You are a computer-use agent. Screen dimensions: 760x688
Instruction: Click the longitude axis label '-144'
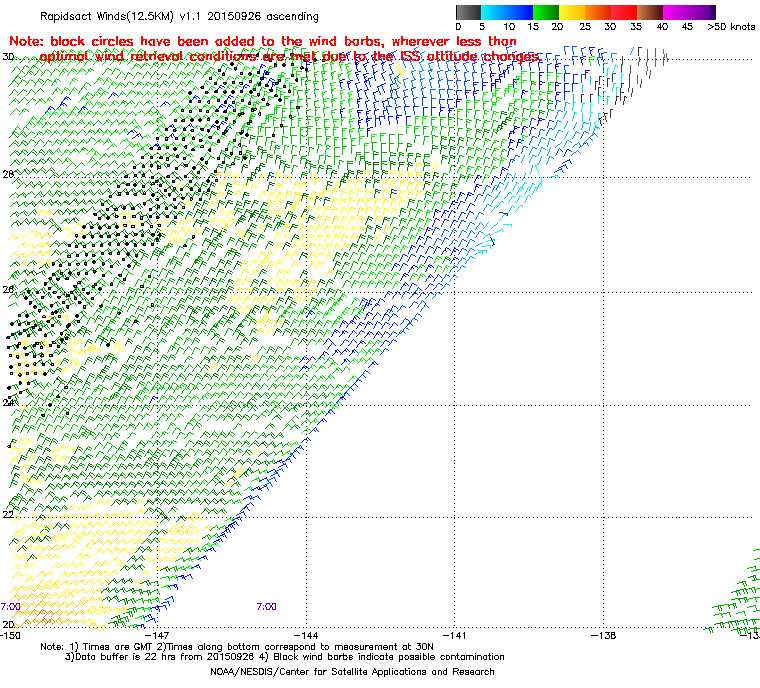[306, 635]
